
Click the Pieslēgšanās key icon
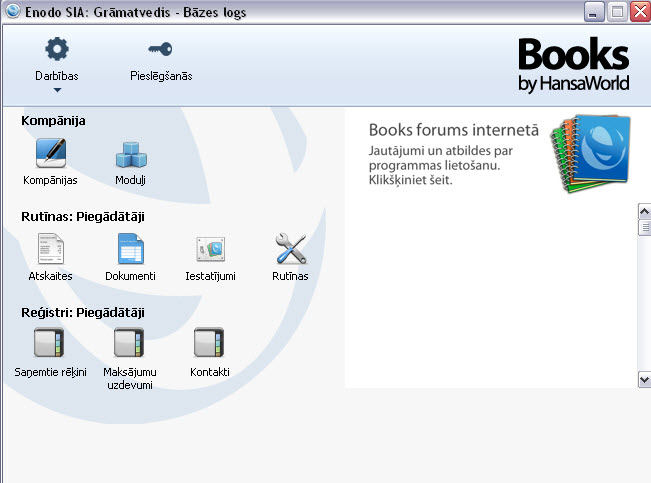(x=160, y=49)
